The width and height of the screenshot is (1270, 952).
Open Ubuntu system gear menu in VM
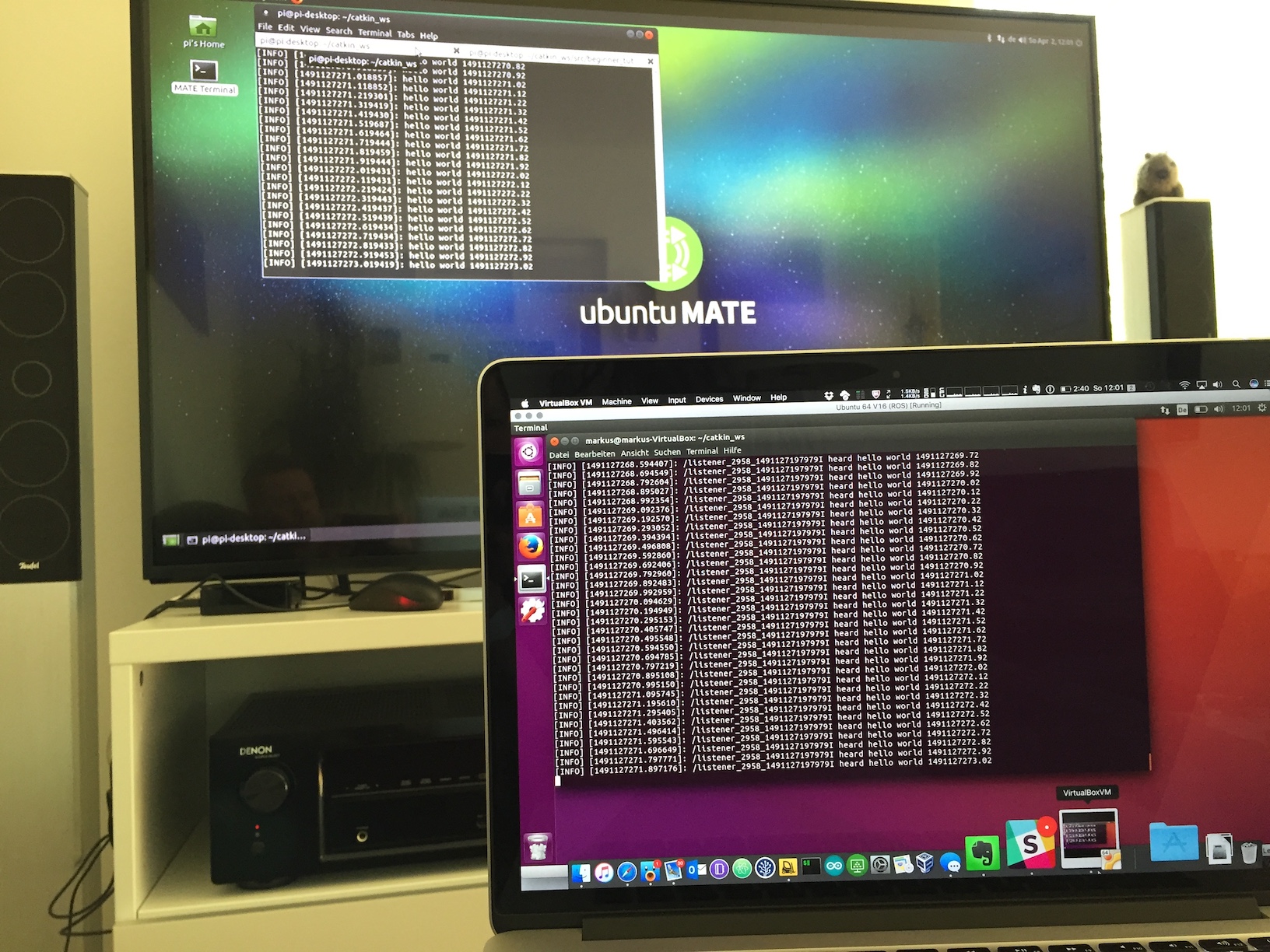point(1263,408)
